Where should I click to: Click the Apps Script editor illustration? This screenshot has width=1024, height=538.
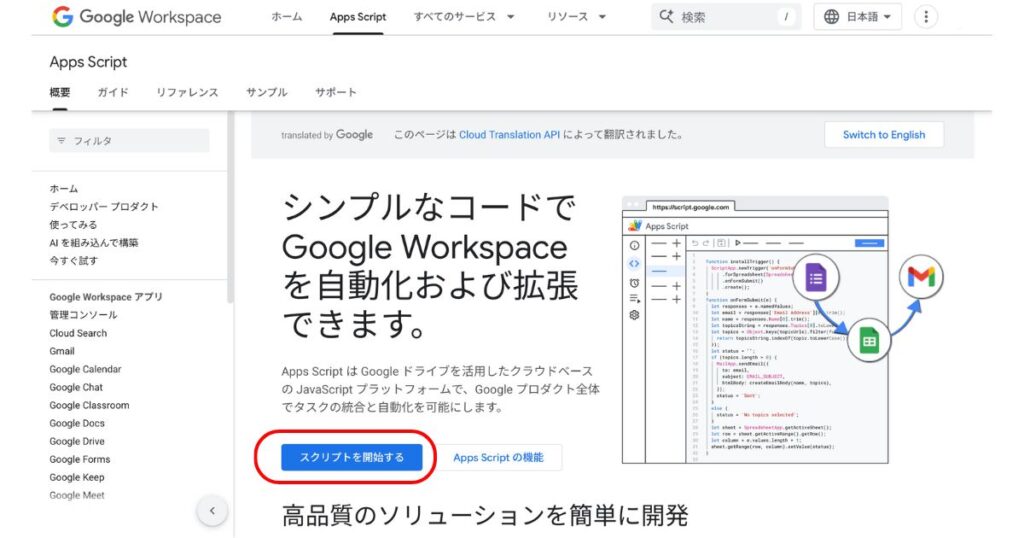(x=782, y=330)
